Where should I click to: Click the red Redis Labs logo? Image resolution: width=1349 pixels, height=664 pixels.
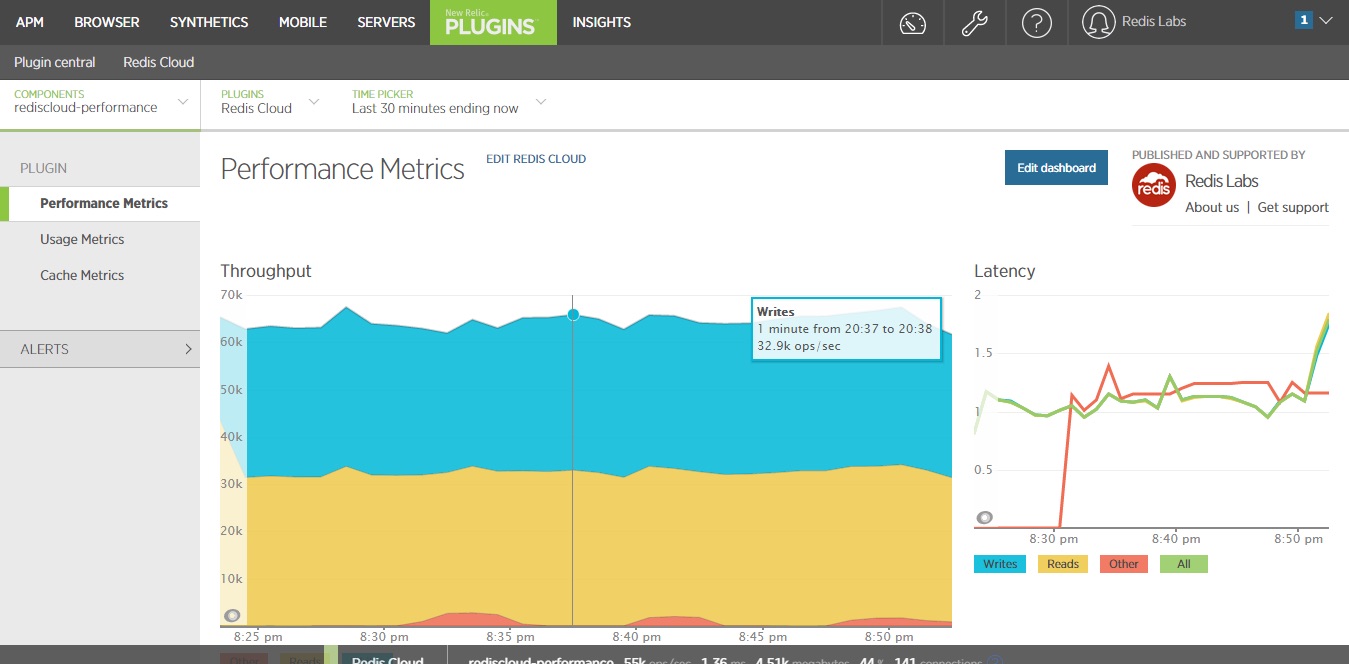[1153, 185]
